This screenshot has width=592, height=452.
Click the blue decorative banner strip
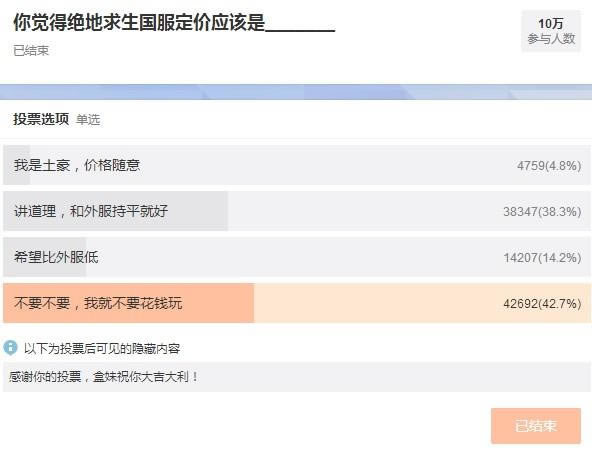point(296,92)
